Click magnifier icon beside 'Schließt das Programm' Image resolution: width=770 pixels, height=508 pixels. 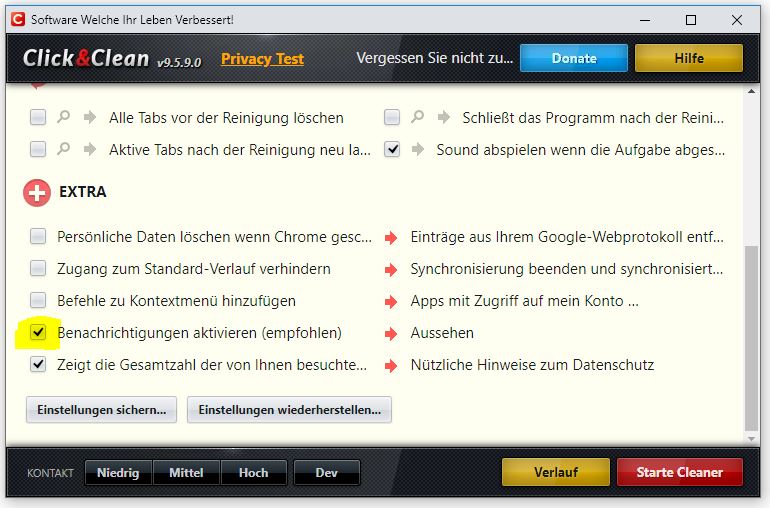(417, 117)
